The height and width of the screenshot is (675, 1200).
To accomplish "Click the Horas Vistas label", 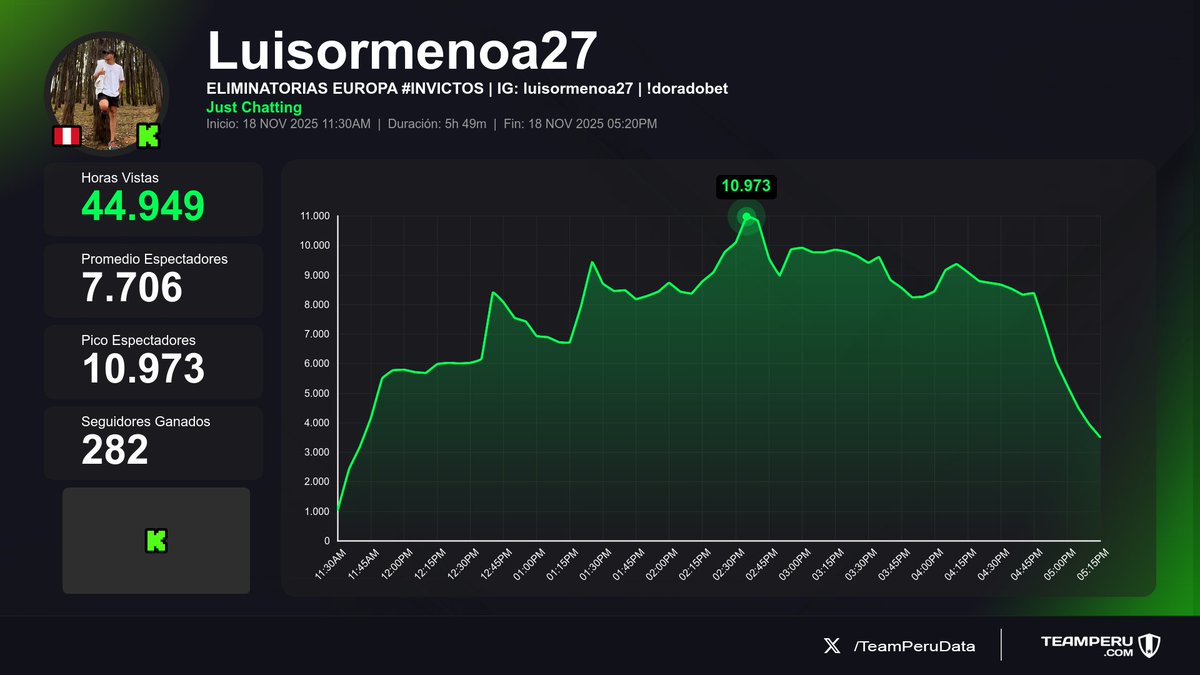I will [118, 177].
